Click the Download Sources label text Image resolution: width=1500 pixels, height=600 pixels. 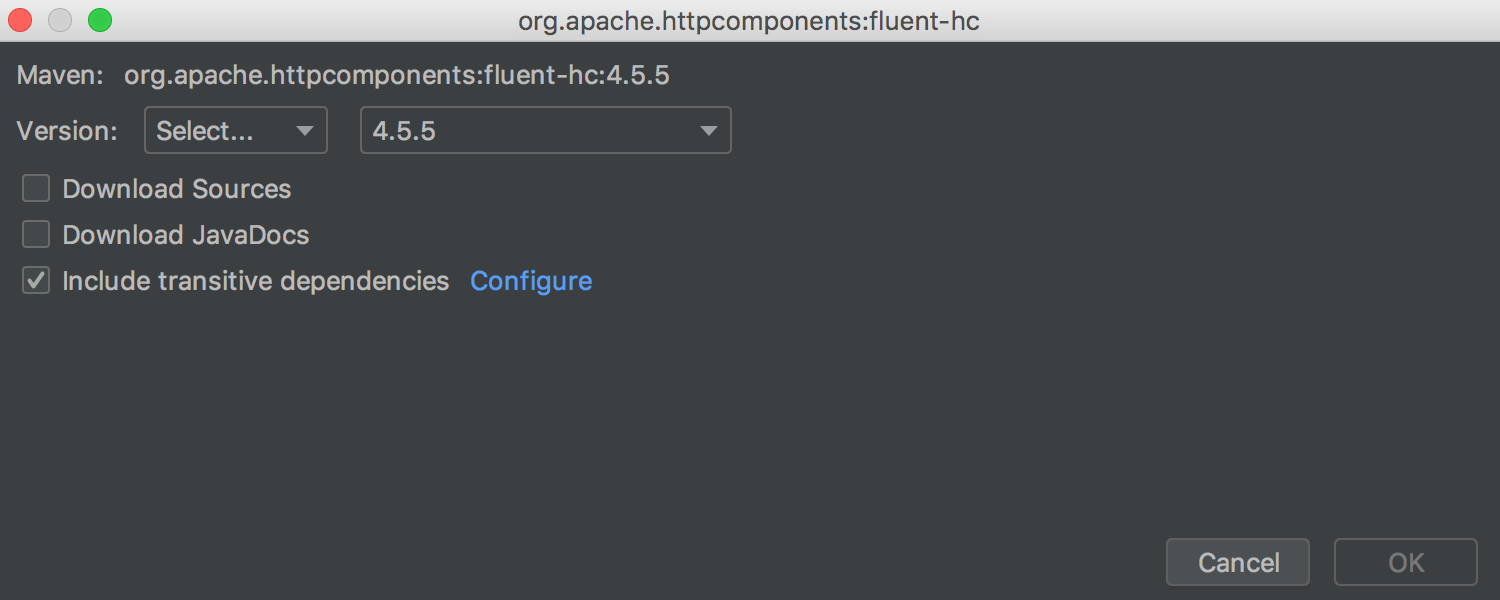[177, 189]
